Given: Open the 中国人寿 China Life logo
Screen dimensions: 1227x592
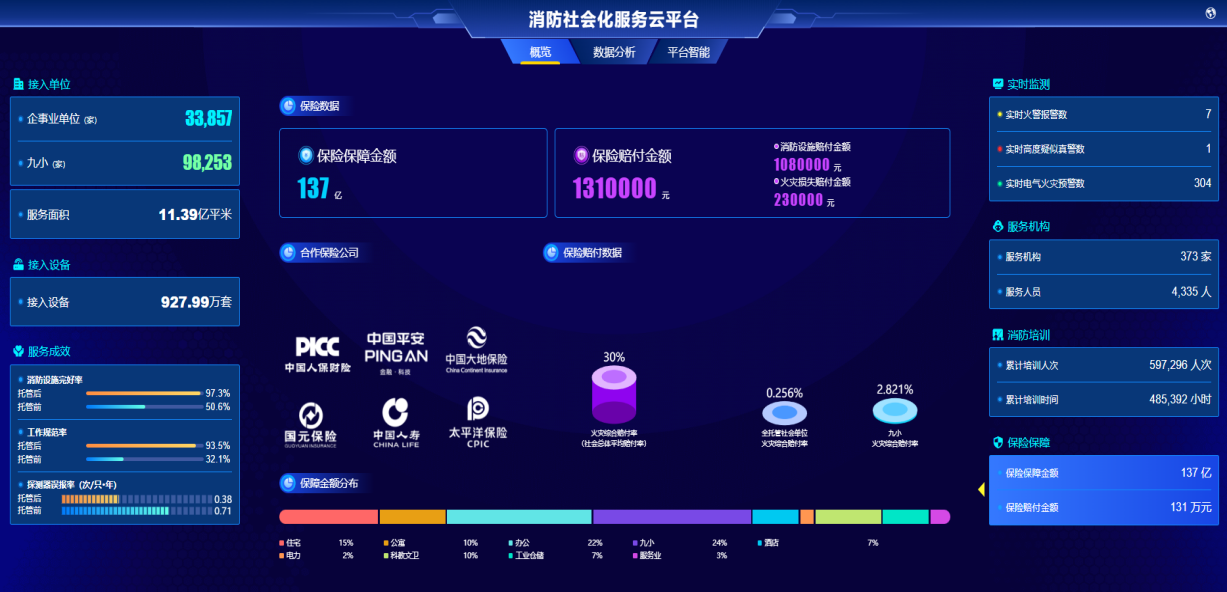Looking at the screenshot, I should [x=396, y=423].
